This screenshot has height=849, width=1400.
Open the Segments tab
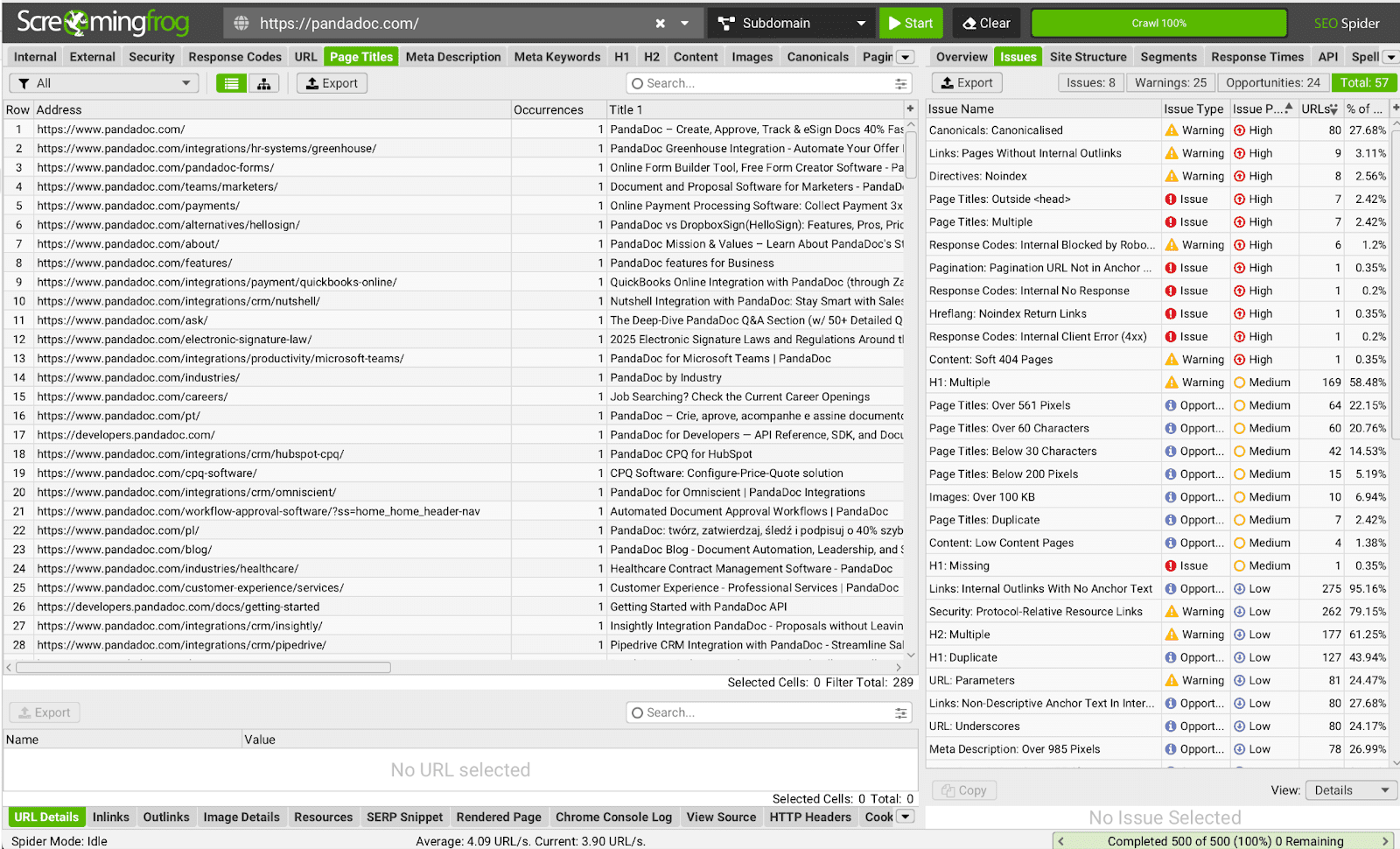[x=1168, y=57]
